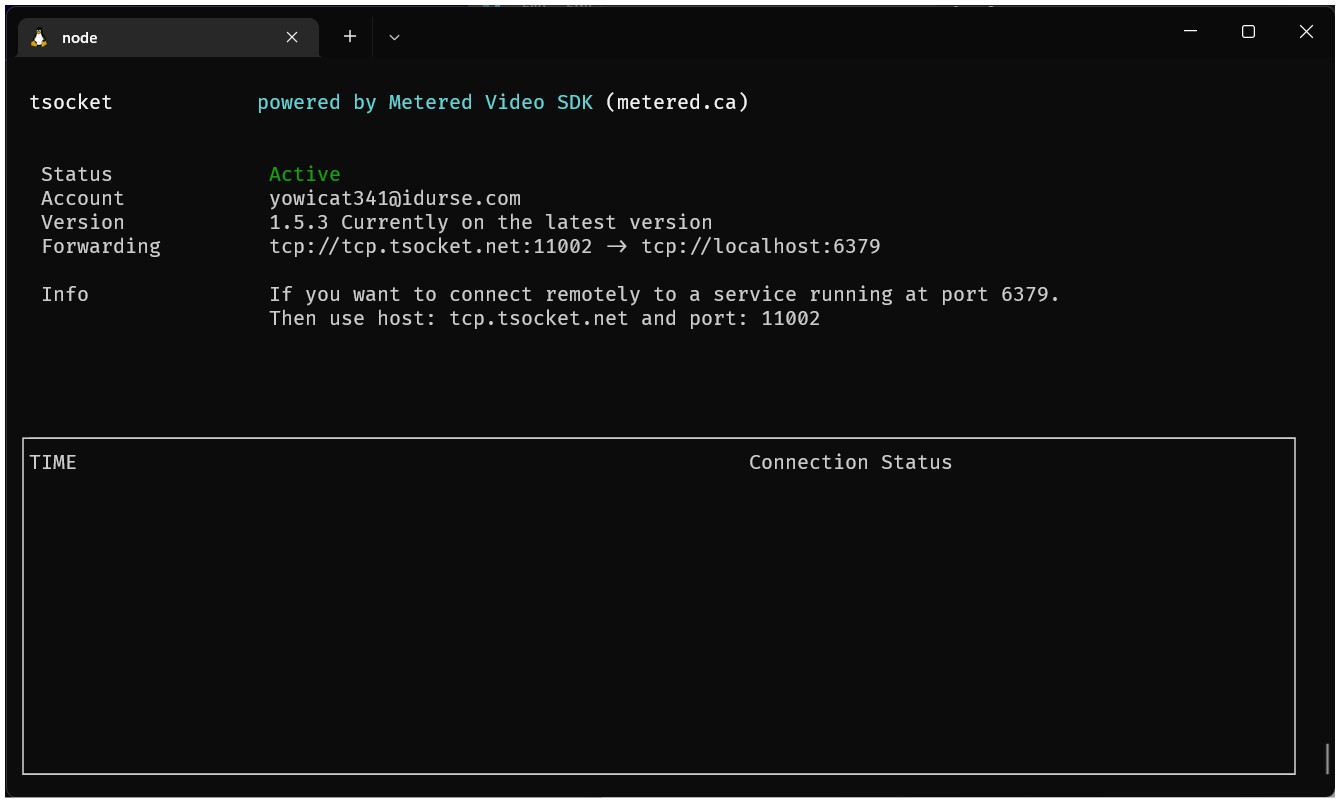The image size is (1340, 802).
Task: Click the 'Status' label
Action: (77, 174)
